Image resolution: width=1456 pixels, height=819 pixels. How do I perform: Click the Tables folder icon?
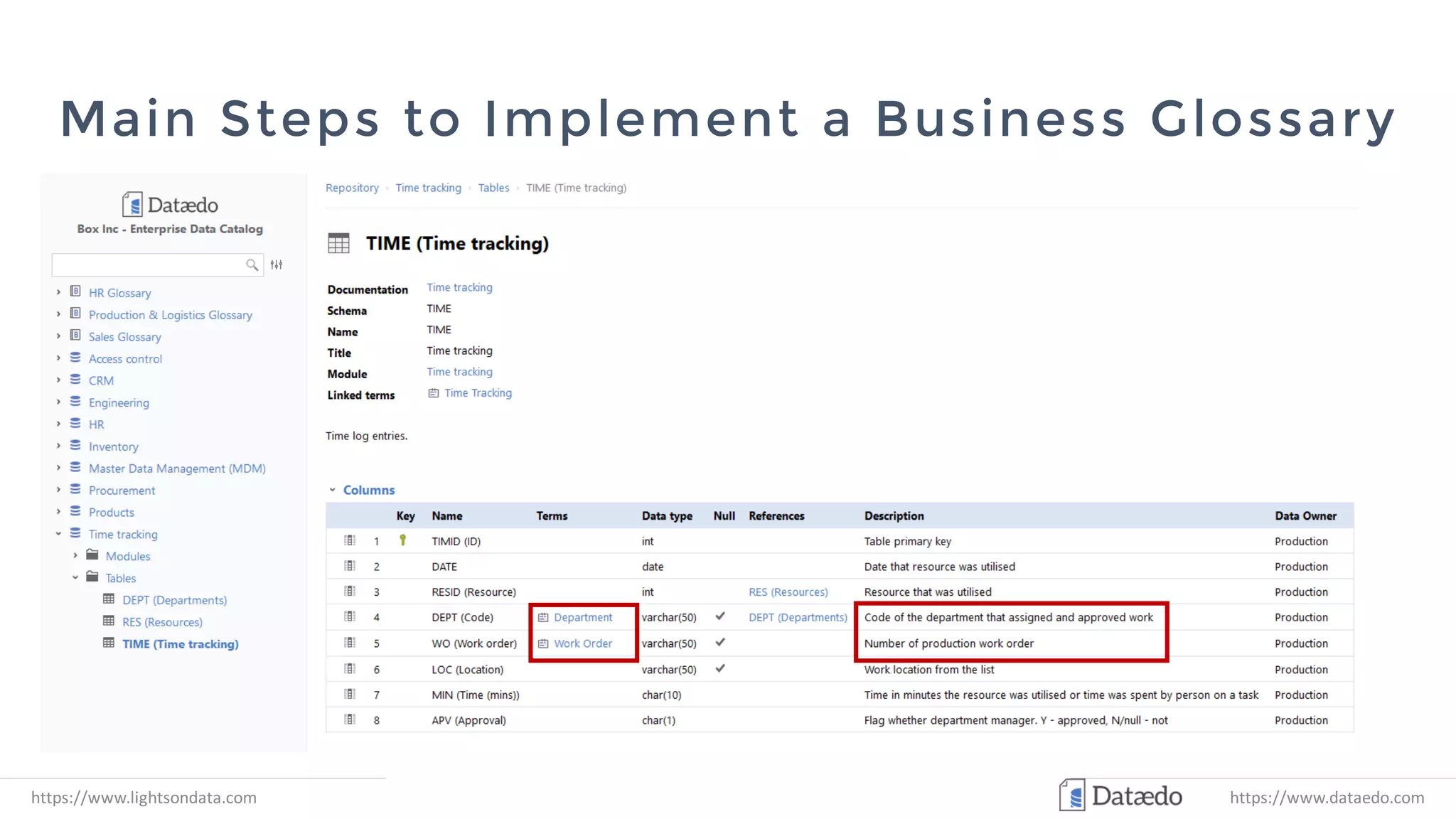pos(92,577)
